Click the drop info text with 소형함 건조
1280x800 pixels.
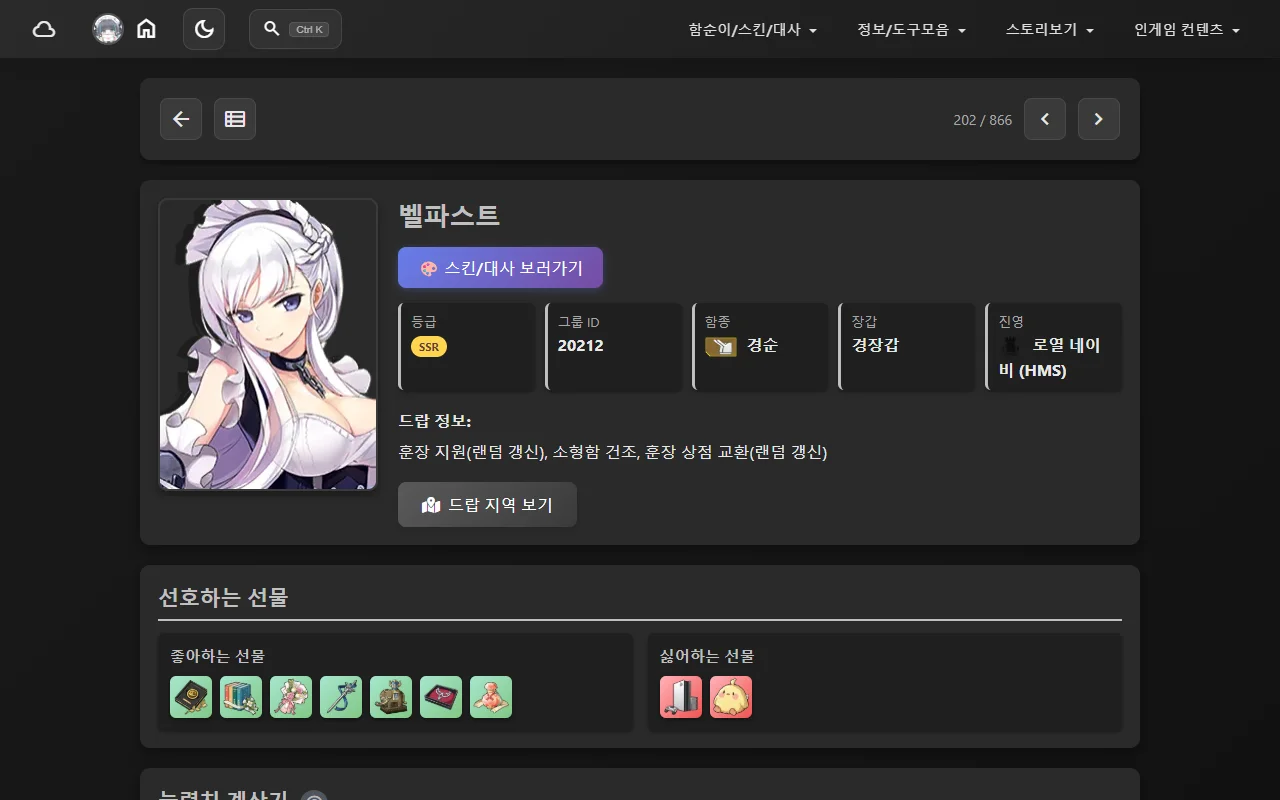613,452
